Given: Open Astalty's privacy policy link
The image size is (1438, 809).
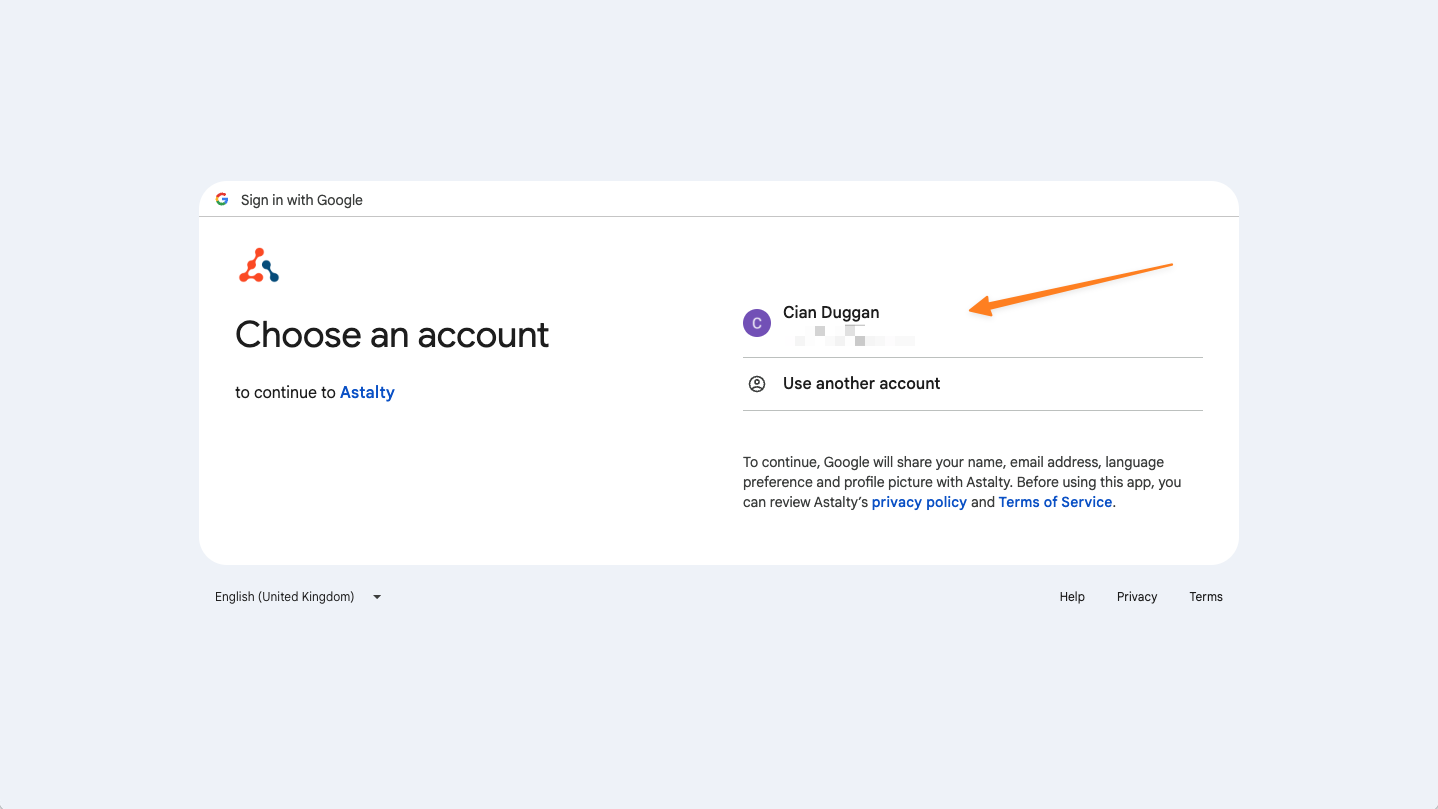Looking at the screenshot, I should pyautogui.click(x=919, y=502).
